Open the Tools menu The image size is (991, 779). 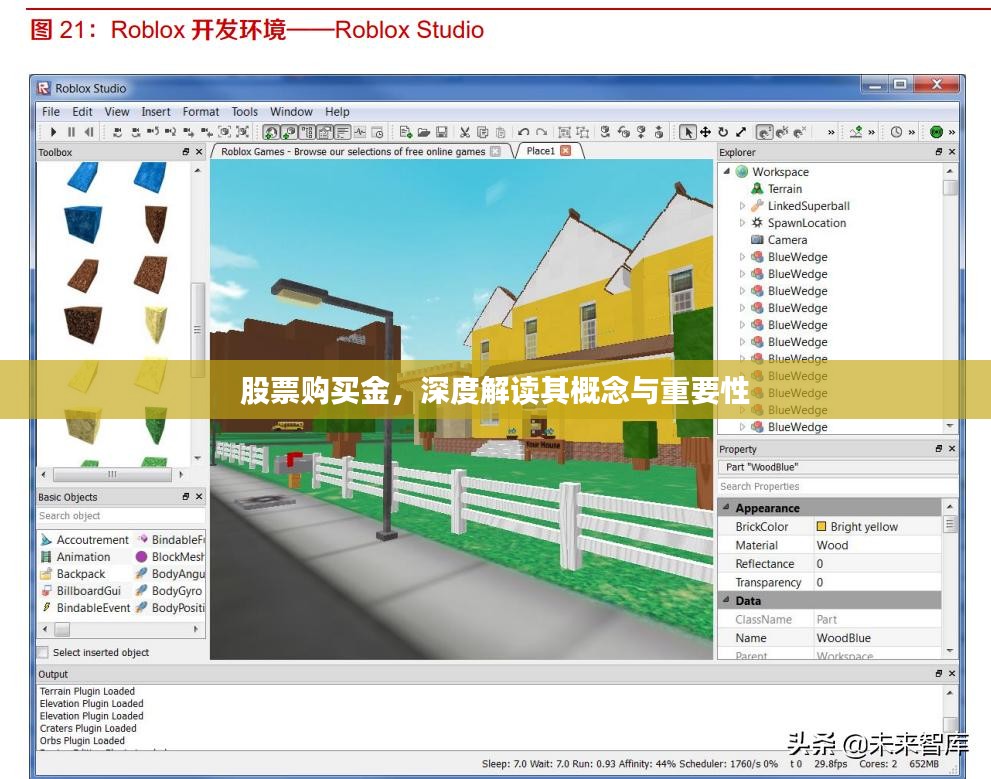245,111
